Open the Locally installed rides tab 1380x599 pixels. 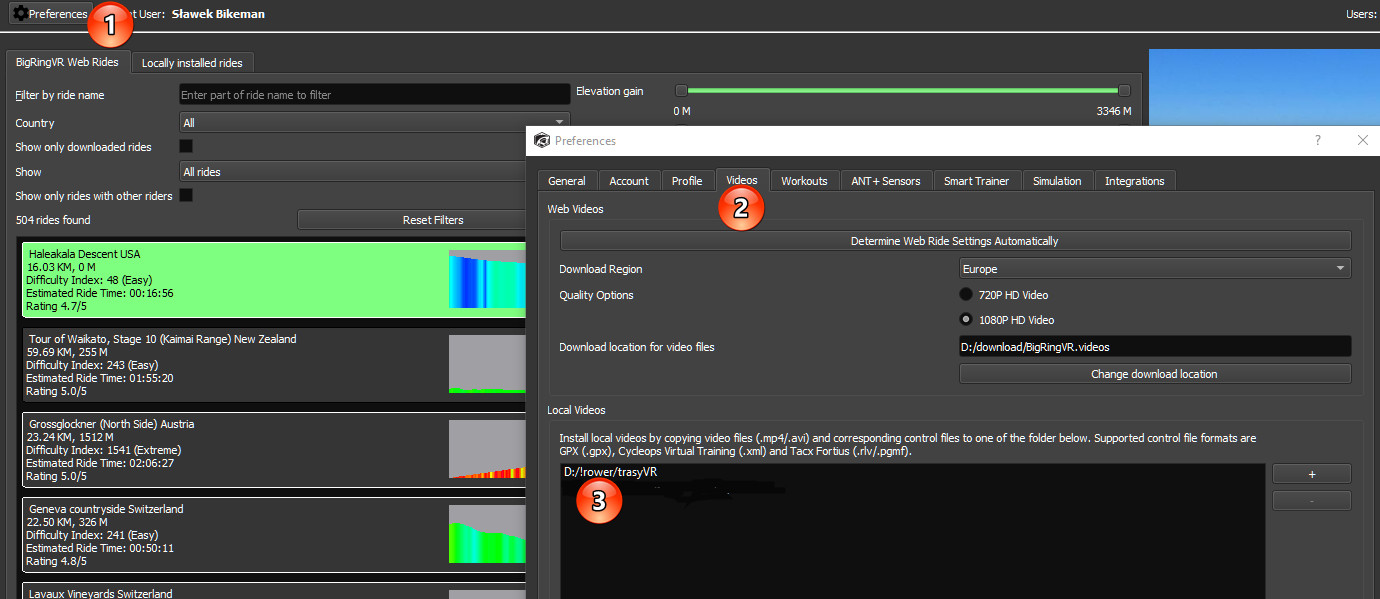coord(192,62)
